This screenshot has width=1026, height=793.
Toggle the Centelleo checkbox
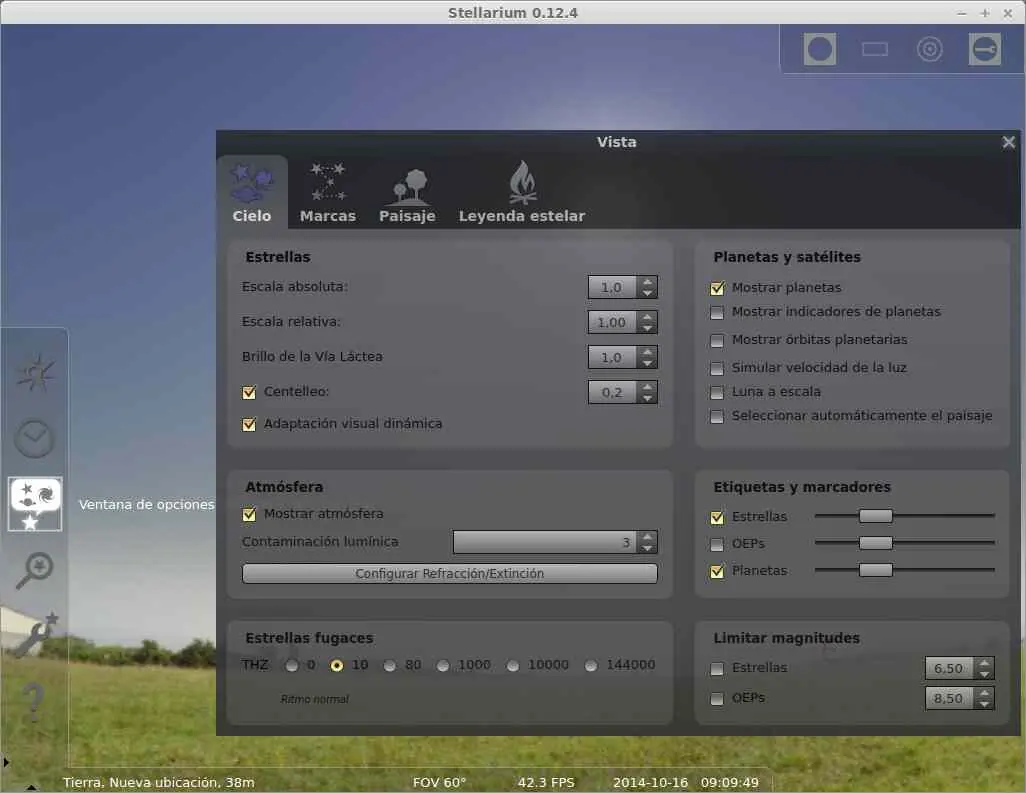pos(249,392)
